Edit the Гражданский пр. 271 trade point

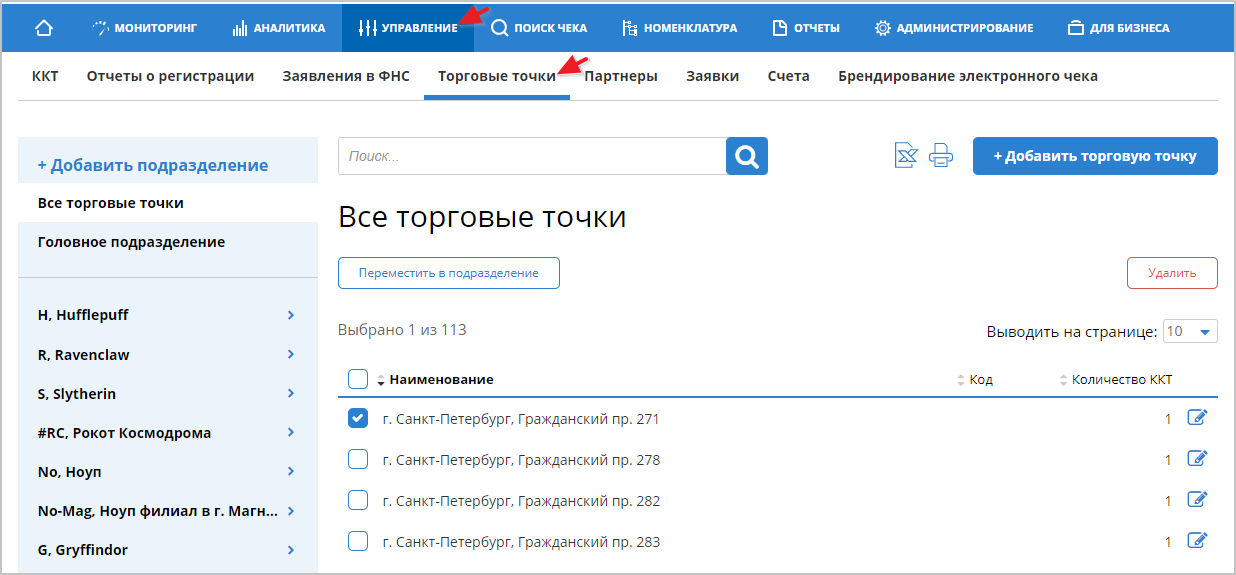point(1197,418)
